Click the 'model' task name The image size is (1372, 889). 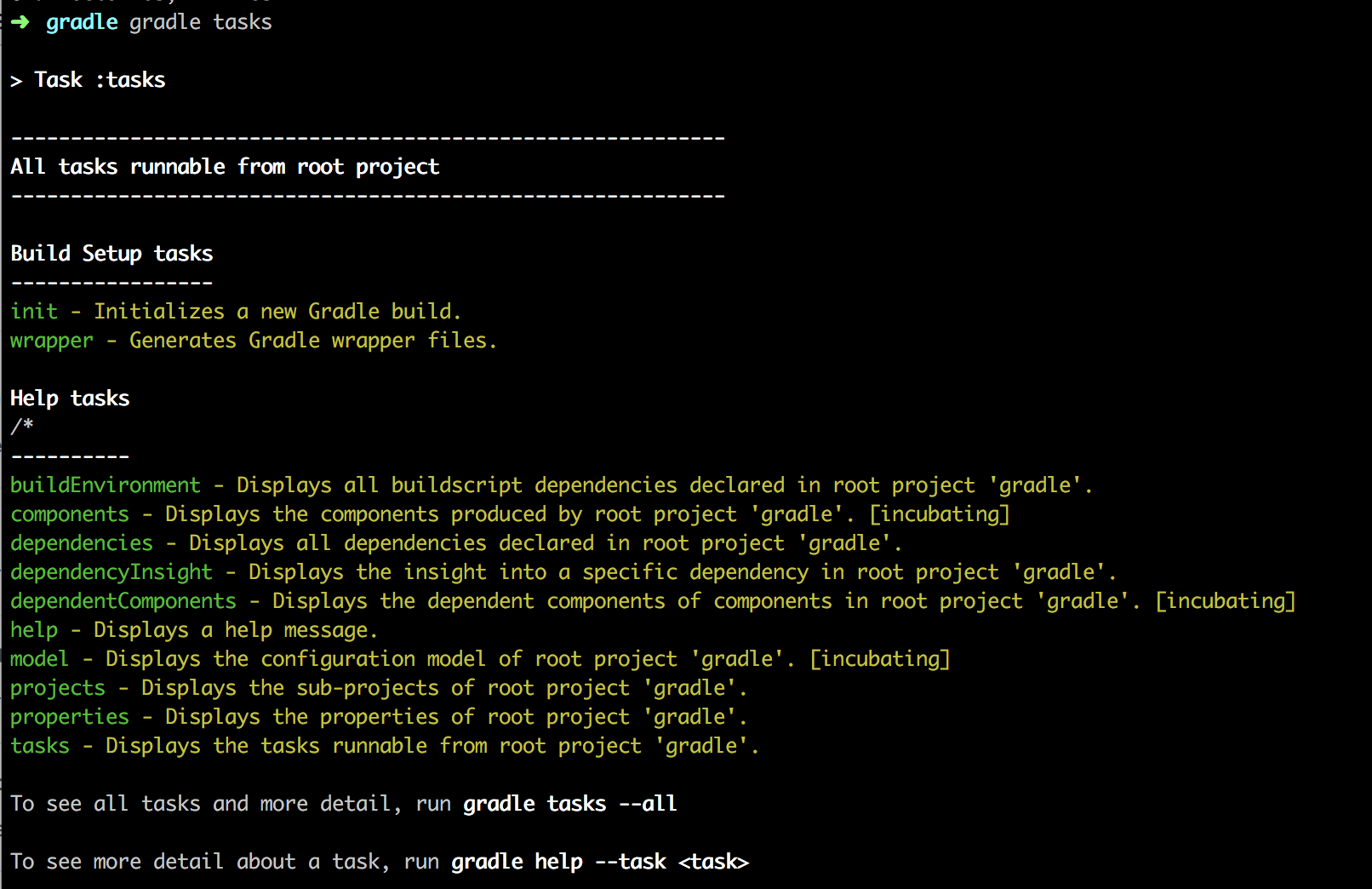tap(39, 659)
